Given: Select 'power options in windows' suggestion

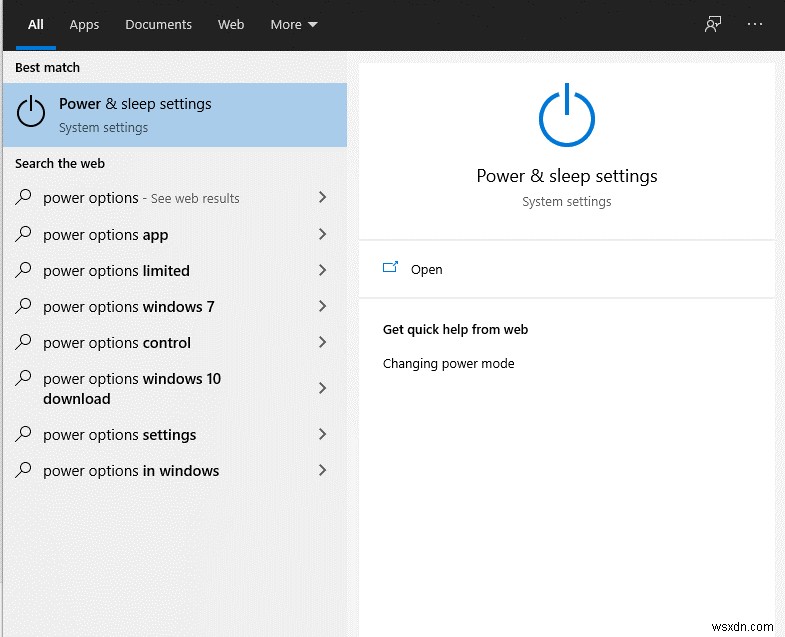Looking at the screenshot, I should coord(131,471).
